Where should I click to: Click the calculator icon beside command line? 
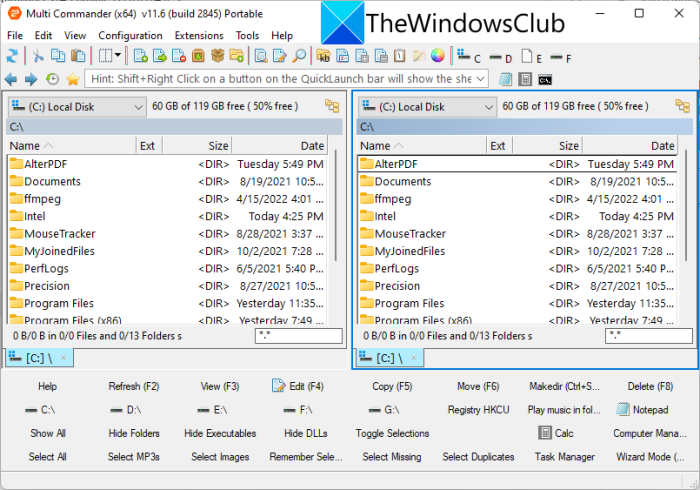(x=525, y=79)
